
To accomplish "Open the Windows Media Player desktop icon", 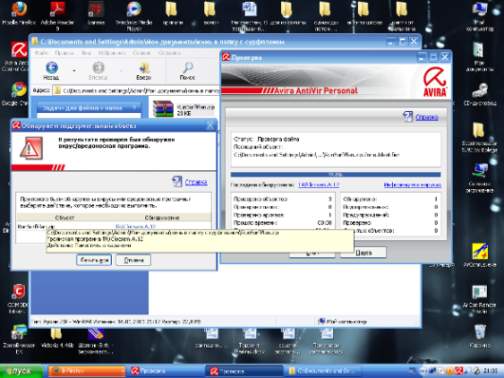I will tap(134, 15).
